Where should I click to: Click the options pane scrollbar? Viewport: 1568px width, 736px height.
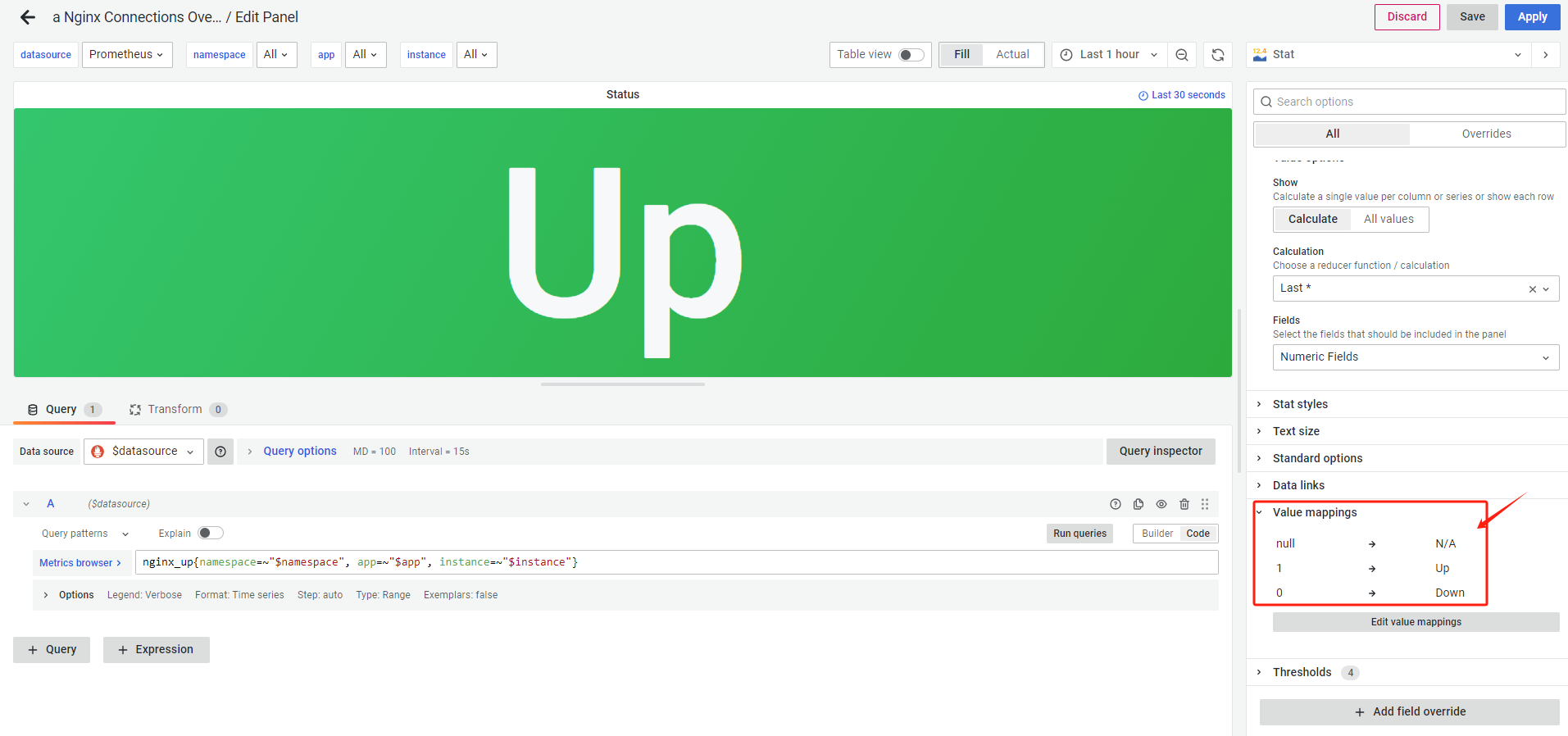point(1239,391)
